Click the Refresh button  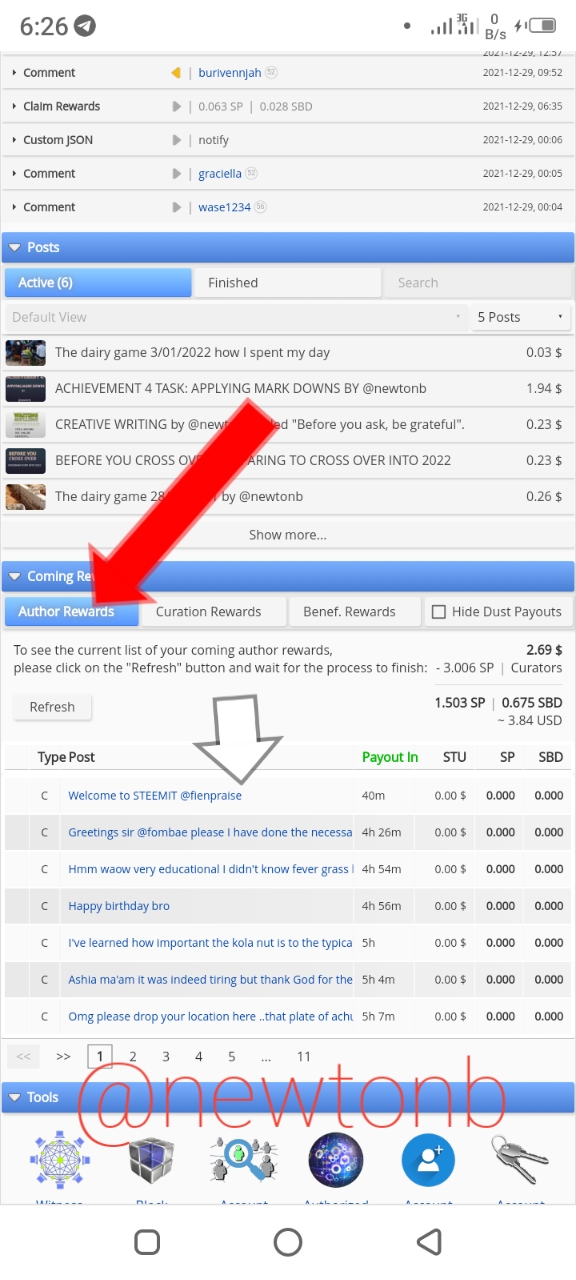pos(52,707)
